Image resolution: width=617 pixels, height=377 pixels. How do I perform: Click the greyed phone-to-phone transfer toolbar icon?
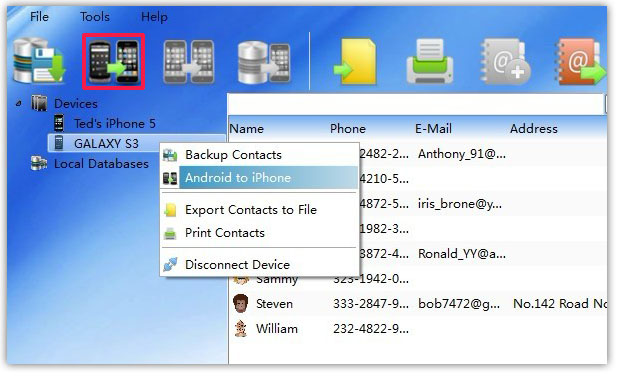tap(189, 62)
